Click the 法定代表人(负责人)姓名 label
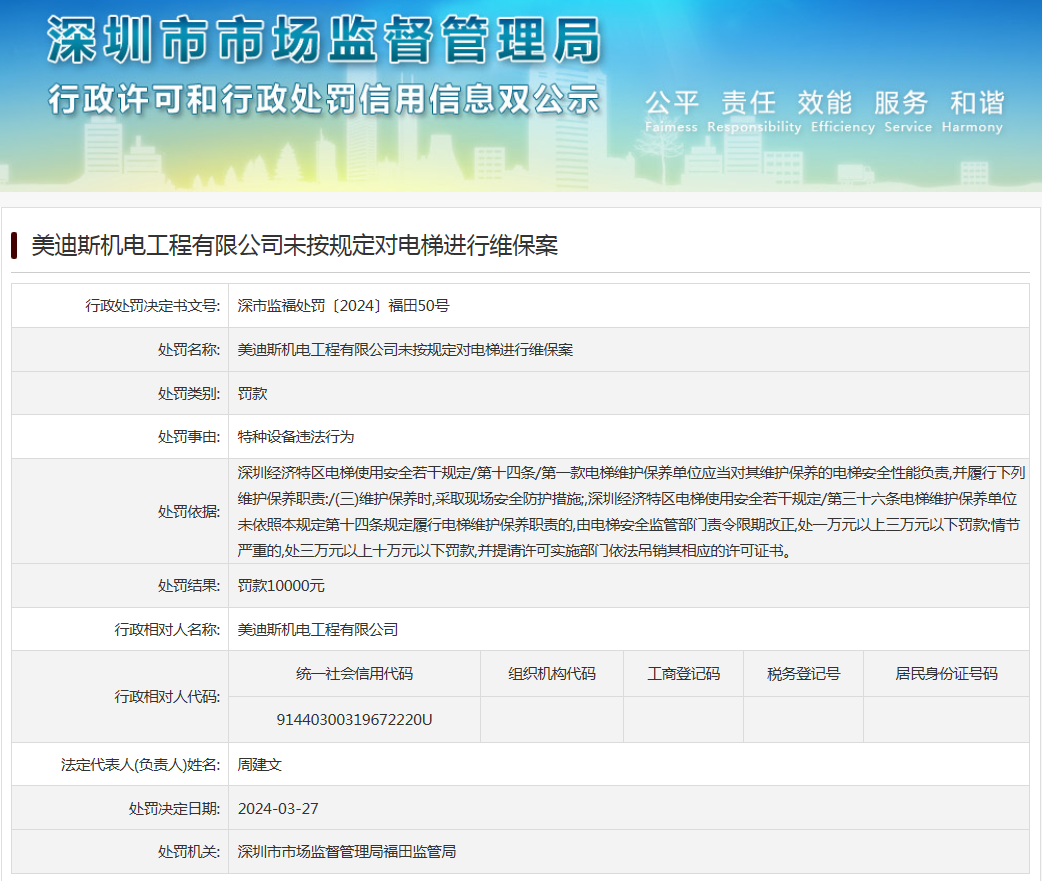This screenshot has width=1042, height=881. (141, 765)
